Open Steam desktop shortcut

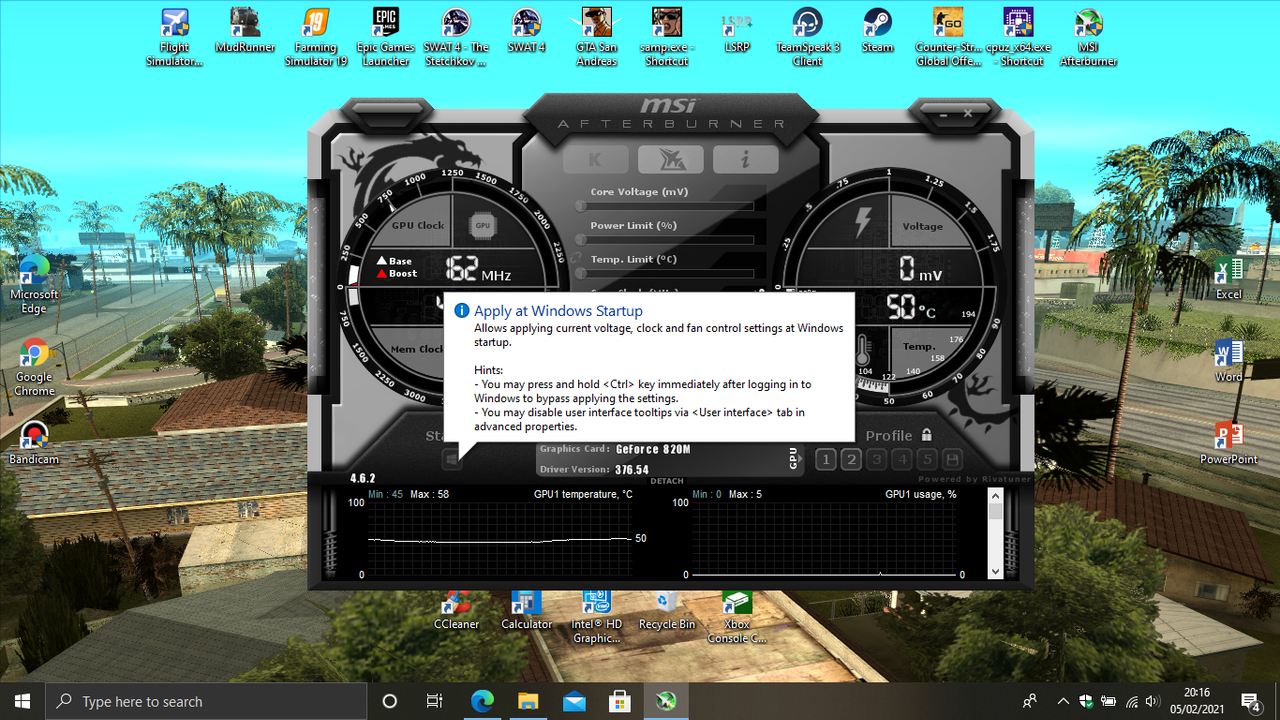(878, 31)
